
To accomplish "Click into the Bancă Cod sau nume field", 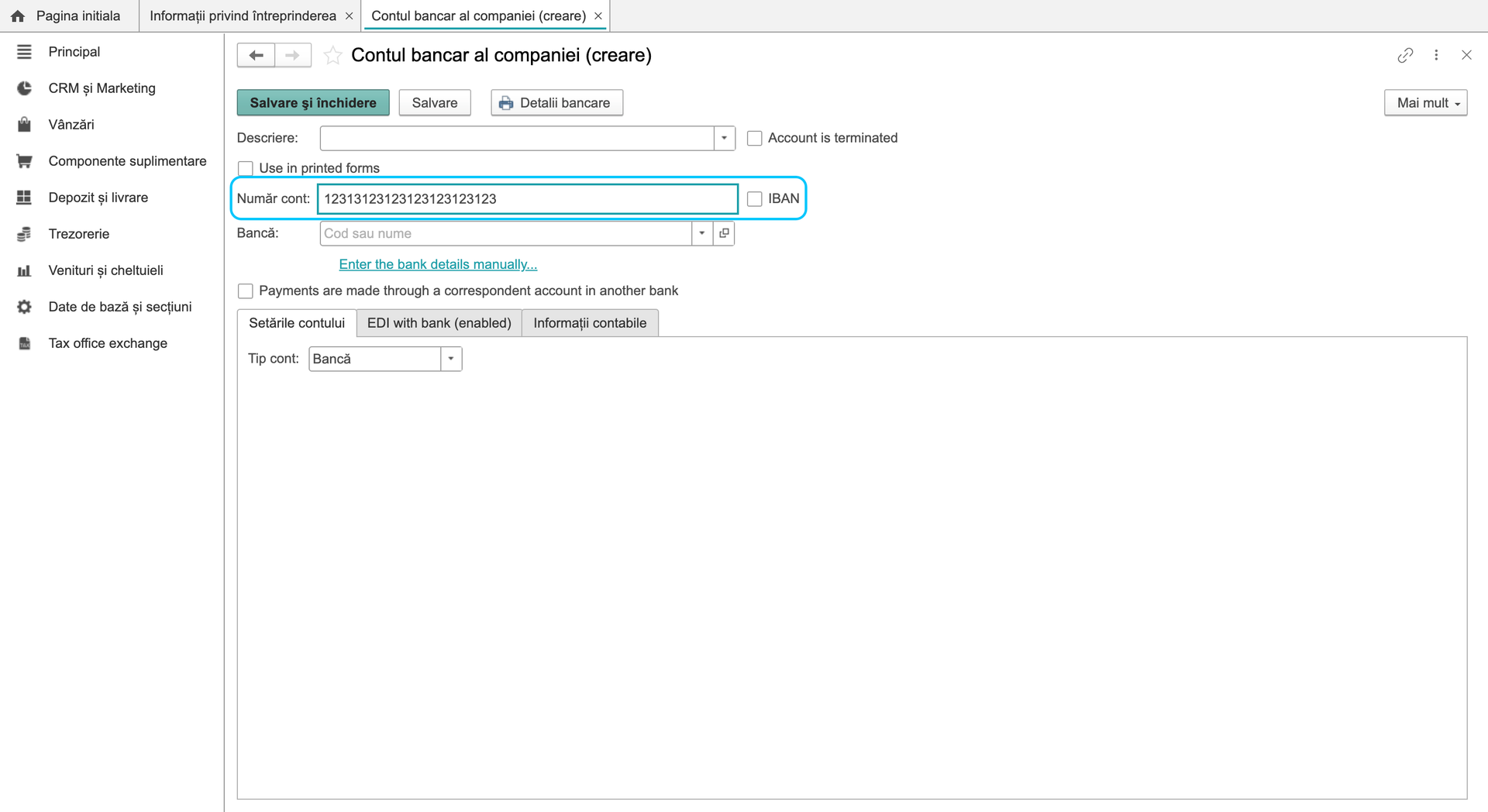I will pos(506,233).
